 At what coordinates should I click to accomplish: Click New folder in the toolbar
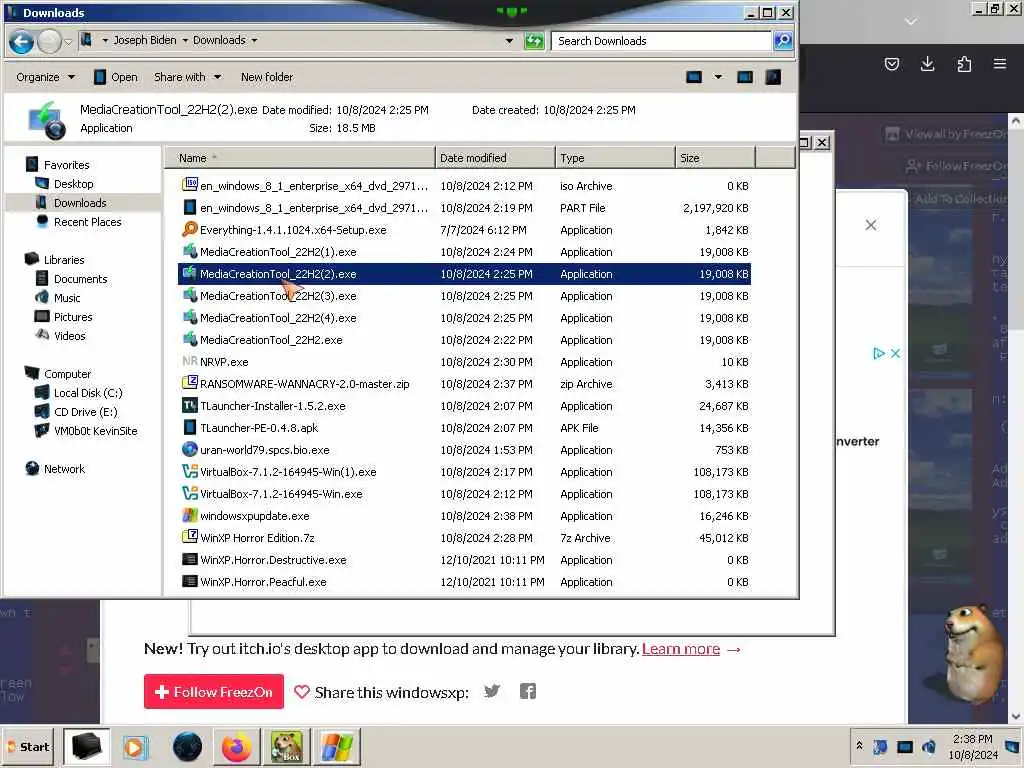coord(266,77)
